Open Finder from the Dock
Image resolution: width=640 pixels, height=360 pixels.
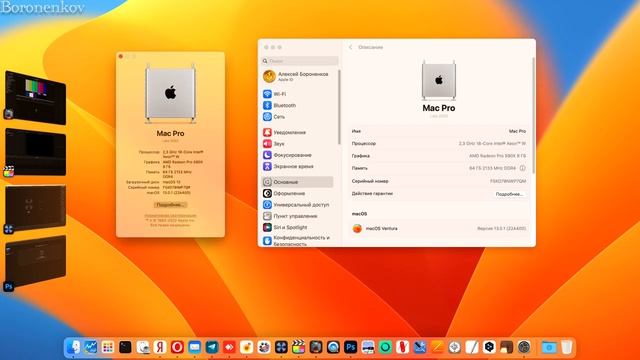(73, 347)
